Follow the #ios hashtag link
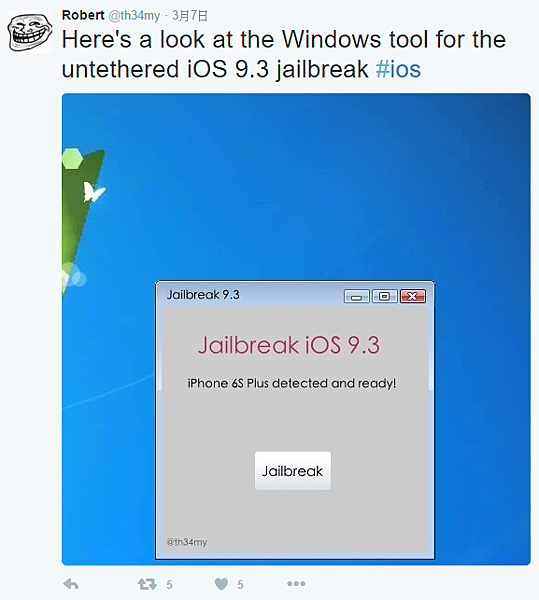539x600 pixels. (398, 69)
